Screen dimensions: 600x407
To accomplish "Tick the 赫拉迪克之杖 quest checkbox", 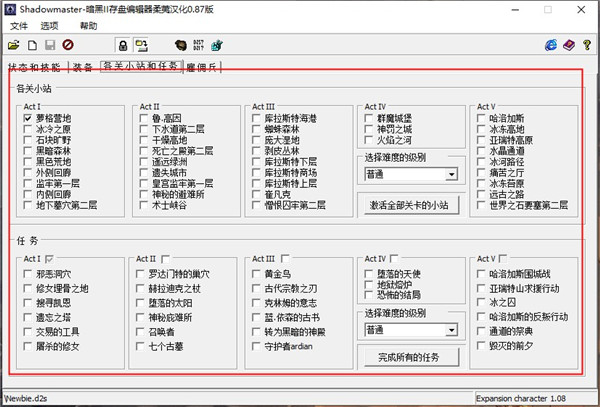I will click(140, 288).
